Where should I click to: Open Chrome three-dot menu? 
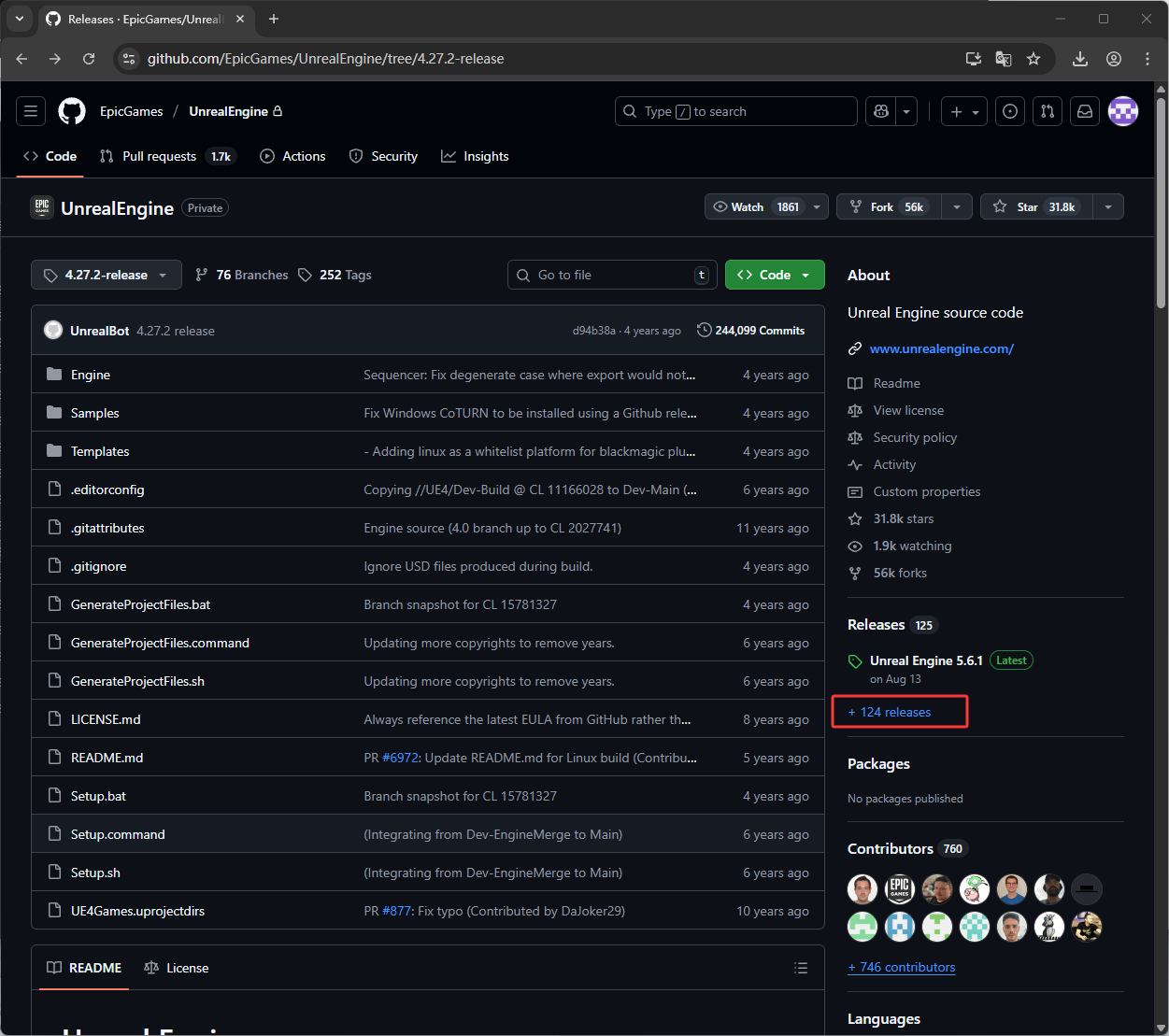1148,59
